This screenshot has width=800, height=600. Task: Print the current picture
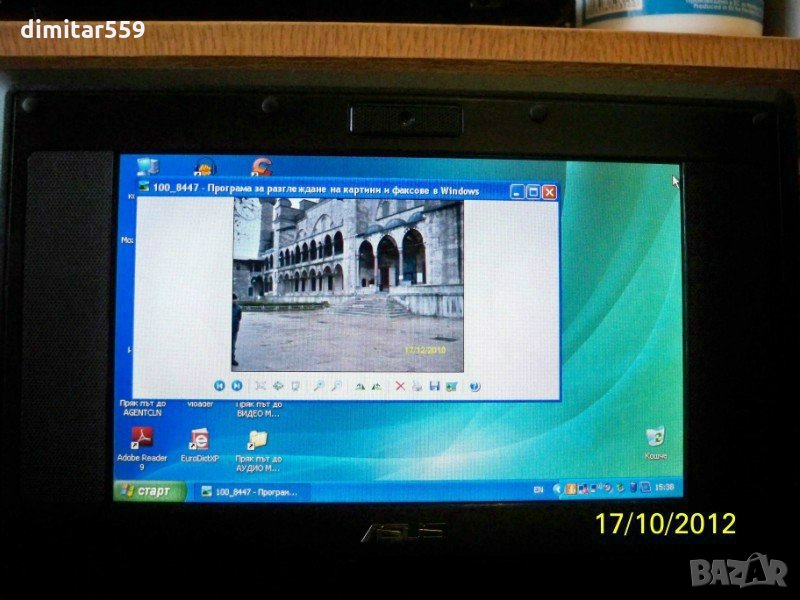(x=416, y=385)
